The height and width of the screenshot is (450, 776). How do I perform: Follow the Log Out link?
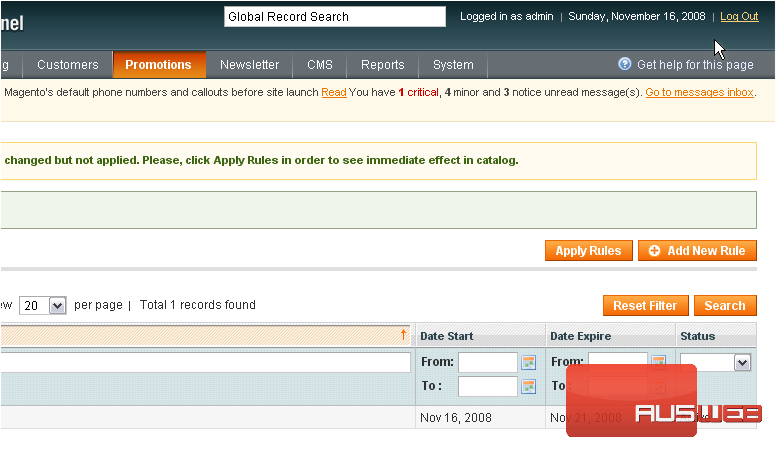click(739, 17)
